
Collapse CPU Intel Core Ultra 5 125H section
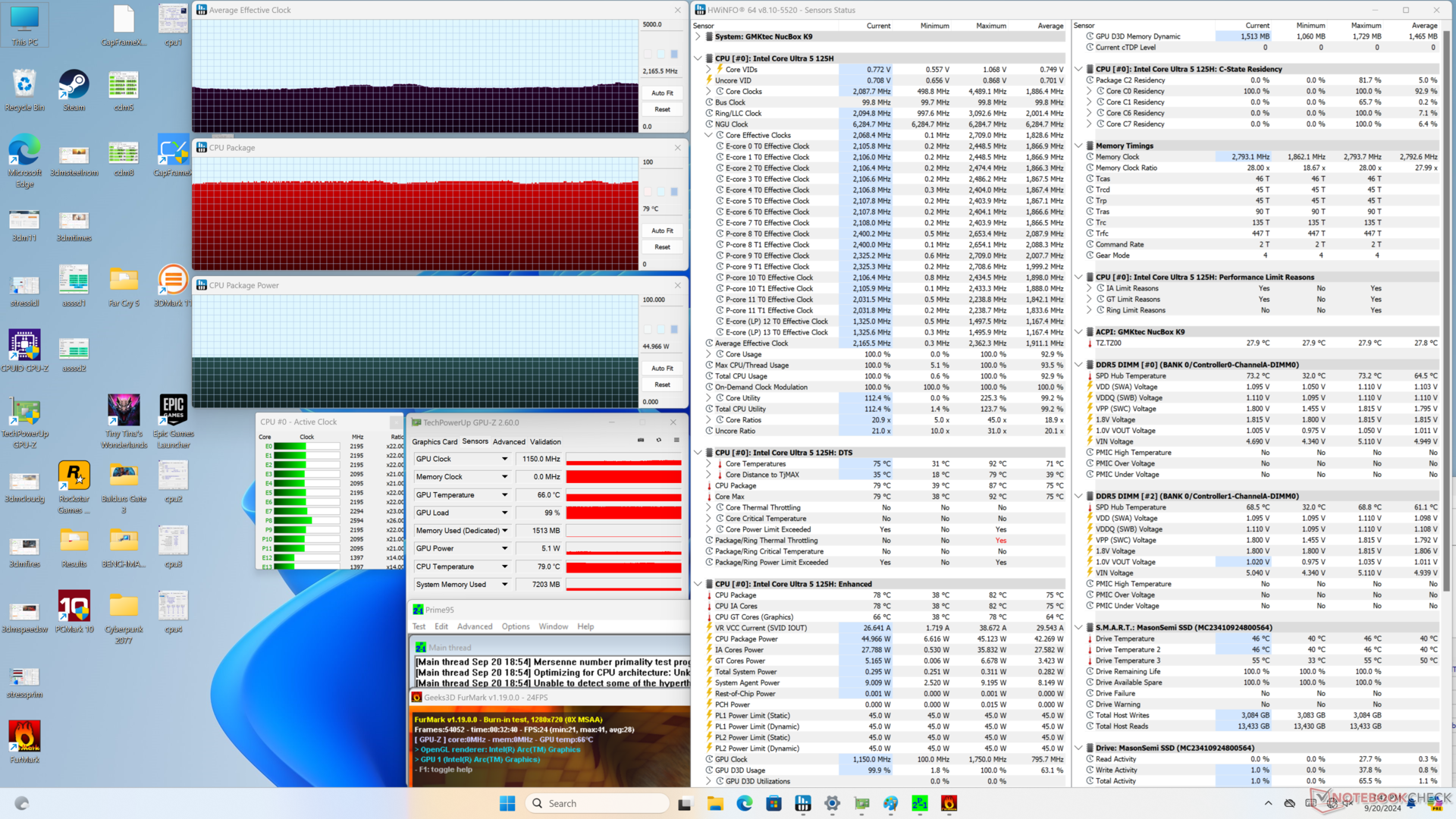(x=698, y=58)
